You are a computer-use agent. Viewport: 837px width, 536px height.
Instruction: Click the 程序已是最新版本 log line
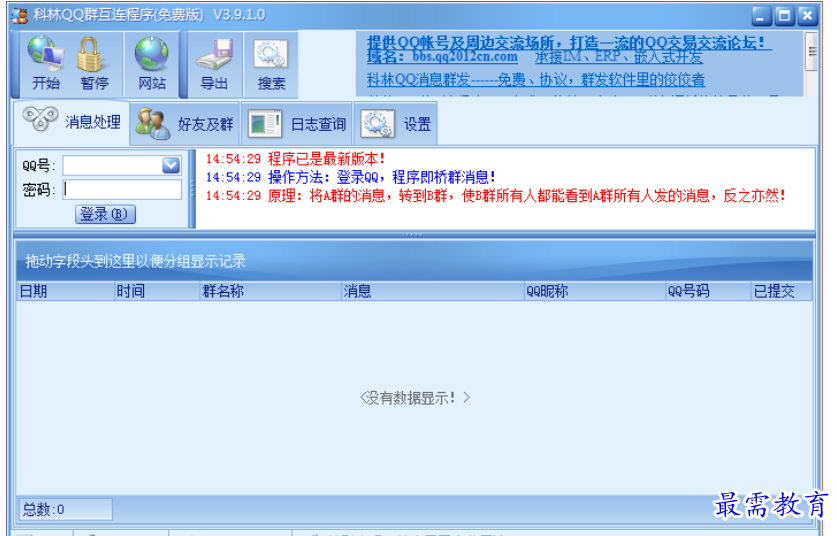tap(295, 159)
